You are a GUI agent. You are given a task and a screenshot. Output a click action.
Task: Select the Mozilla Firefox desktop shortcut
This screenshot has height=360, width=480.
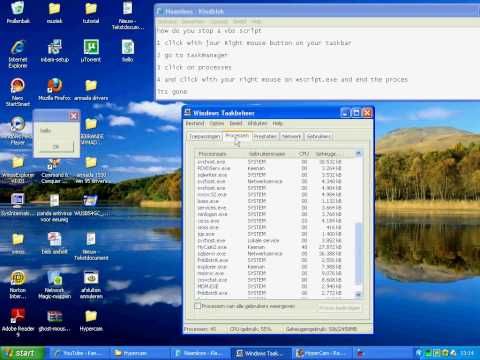[x=55, y=89]
